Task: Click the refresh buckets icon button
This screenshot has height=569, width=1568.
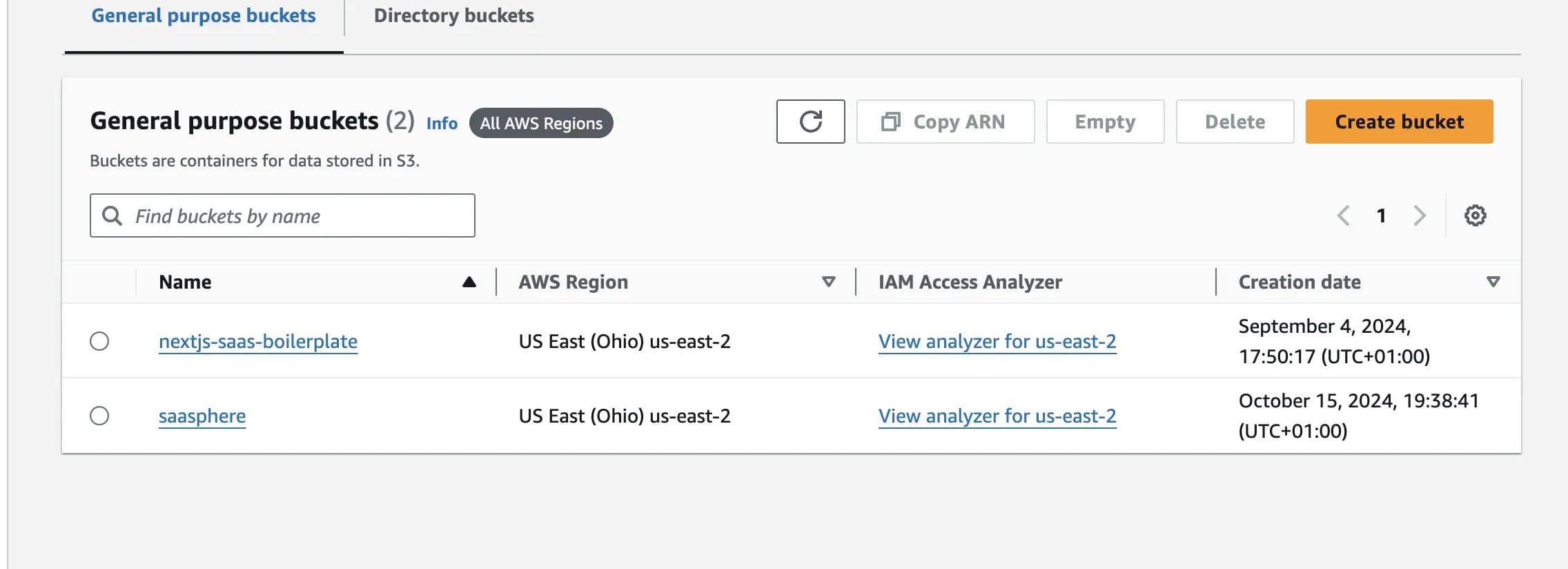Action: [x=810, y=122]
